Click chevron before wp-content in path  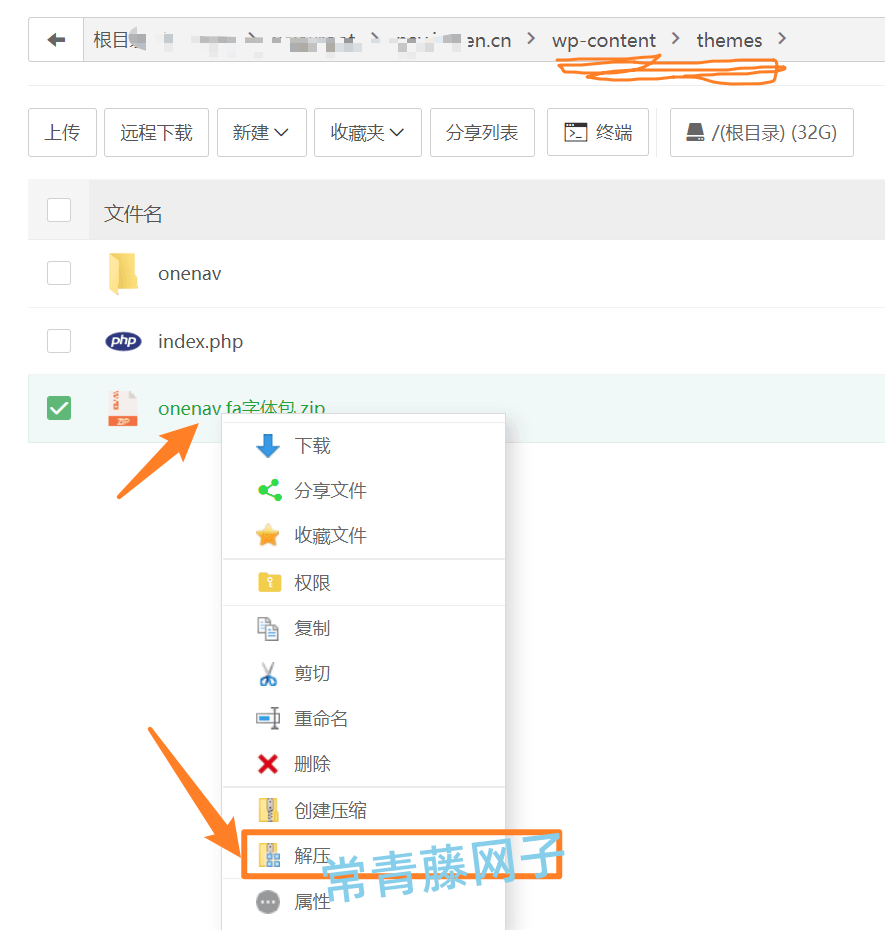pos(531,39)
